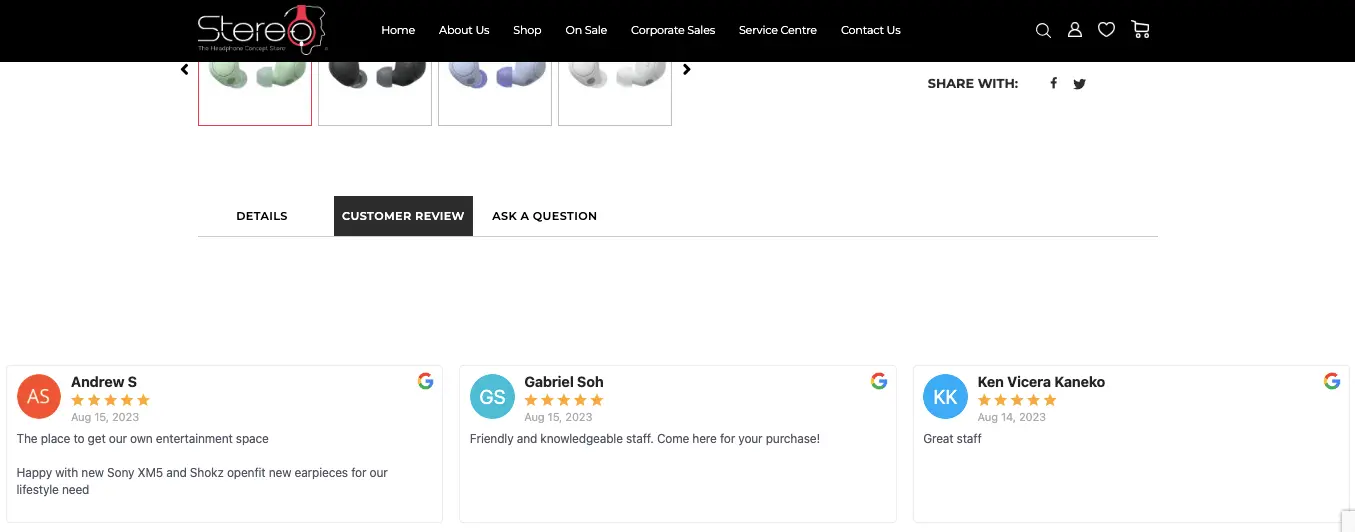
Task: Click 'Great staff' review text
Action: pyautogui.click(x=953, y=439)
